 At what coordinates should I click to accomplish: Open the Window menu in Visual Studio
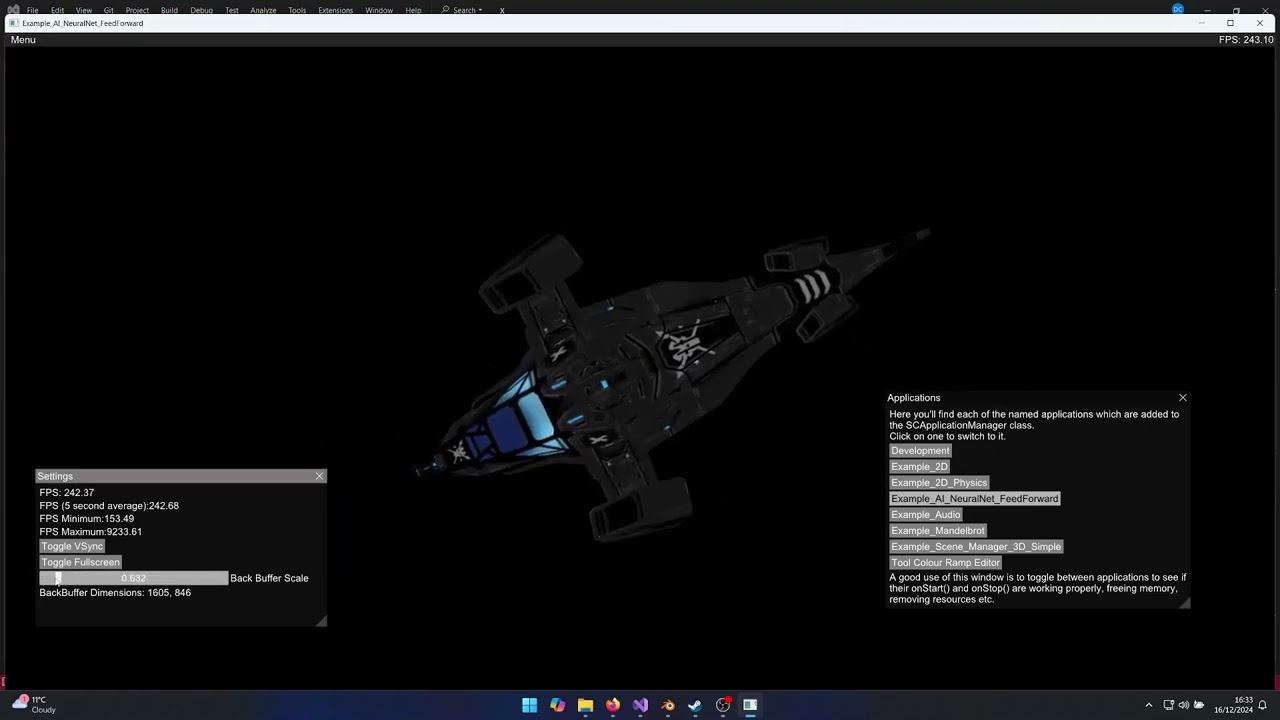click(x=379, y=10)
